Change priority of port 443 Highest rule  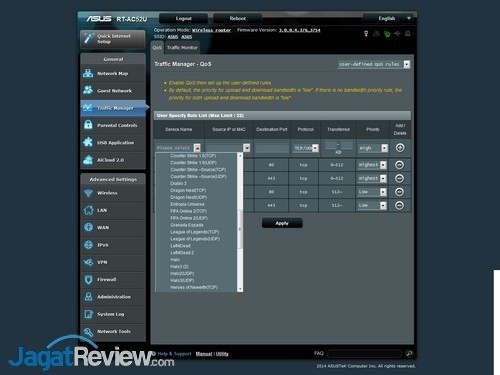point(372,178)
